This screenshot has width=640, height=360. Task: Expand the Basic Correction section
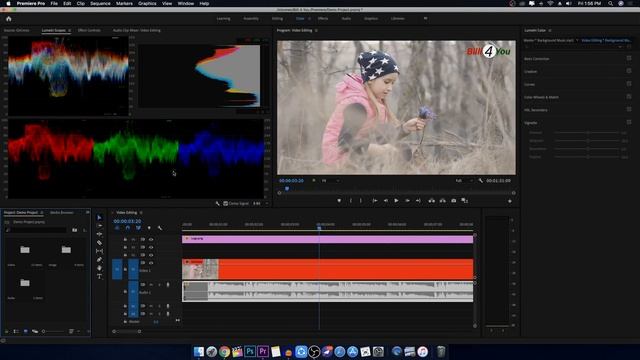(537, 59)
